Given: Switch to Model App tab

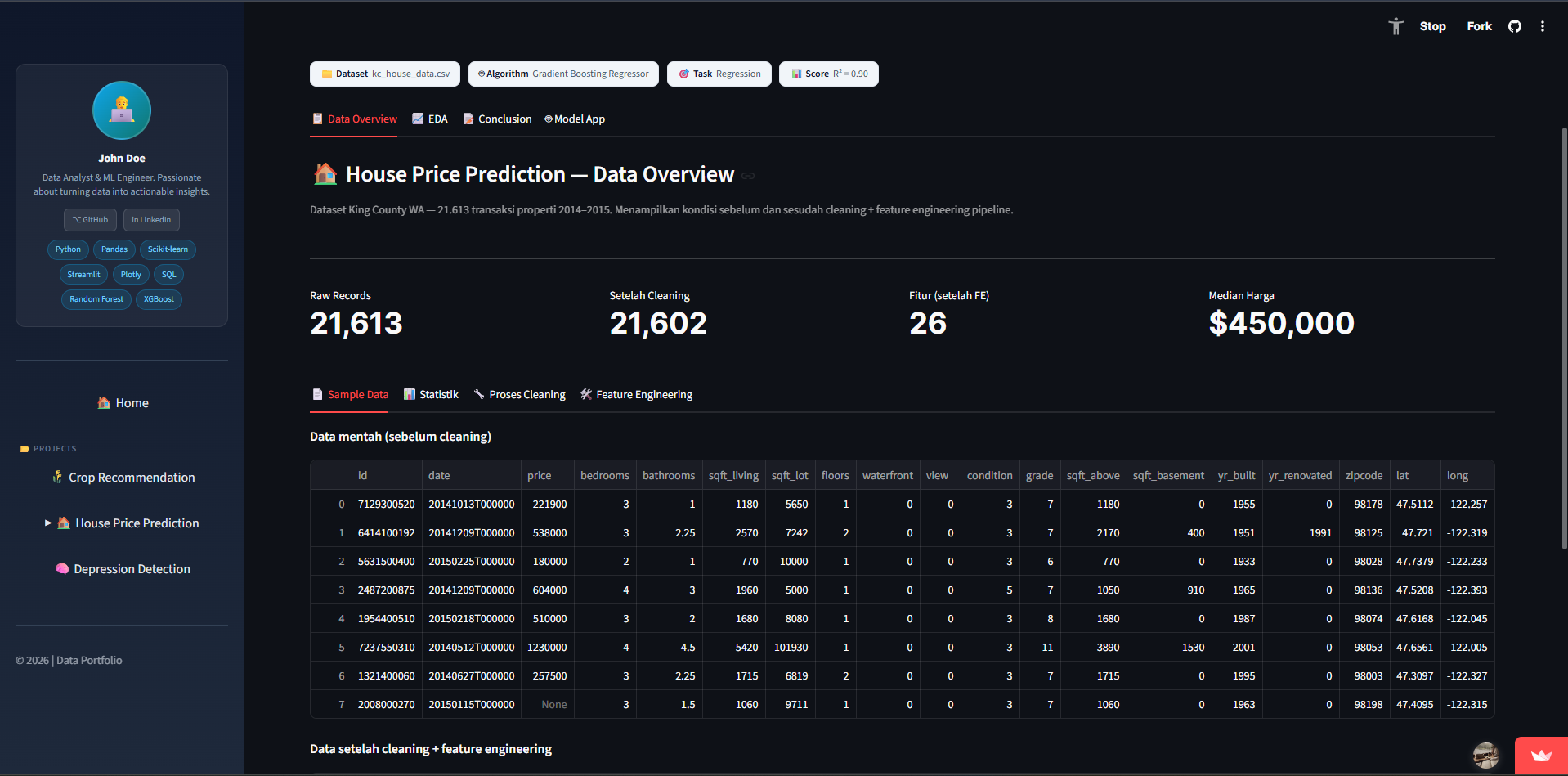Looking at the screenshot, I should pos(575,119).
